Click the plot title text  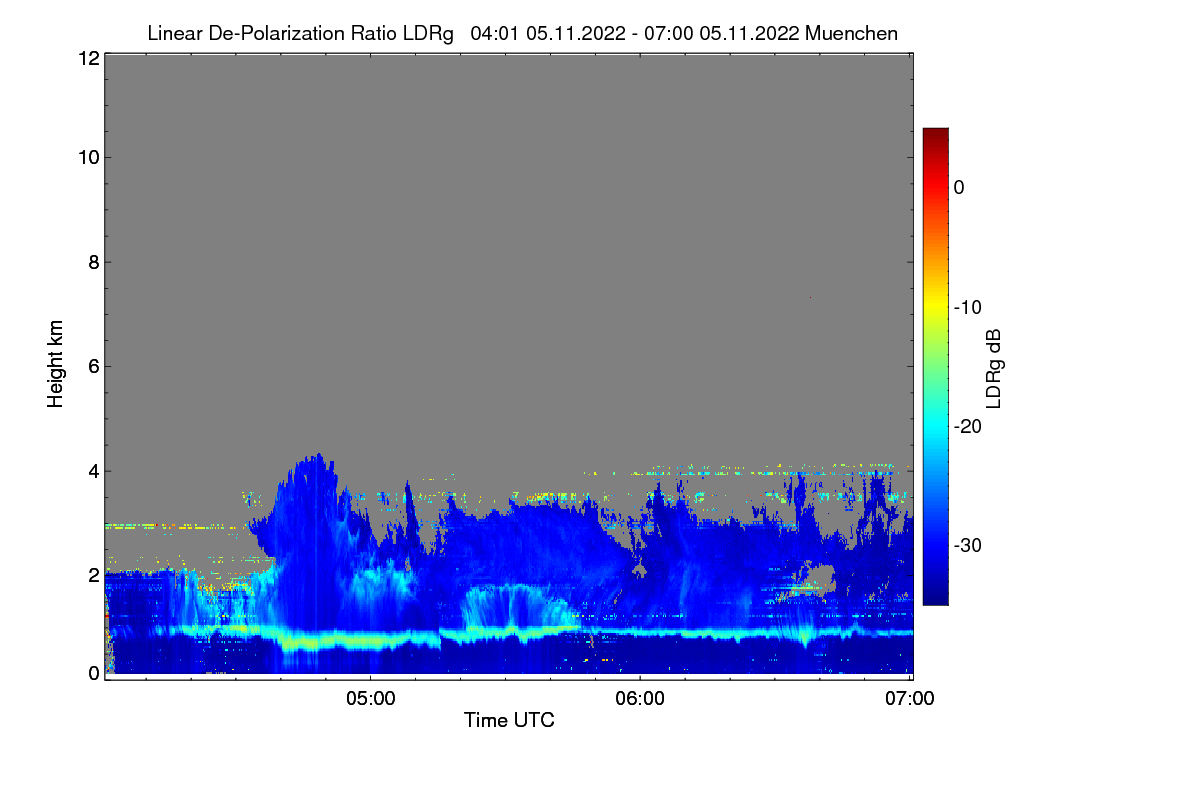pyautogui.click(x=522, y=33)
